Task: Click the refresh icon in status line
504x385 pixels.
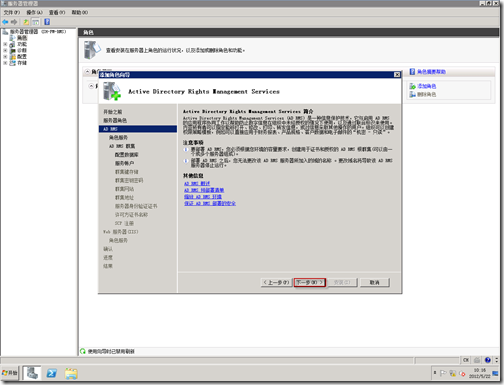Action: coord(83,351)
